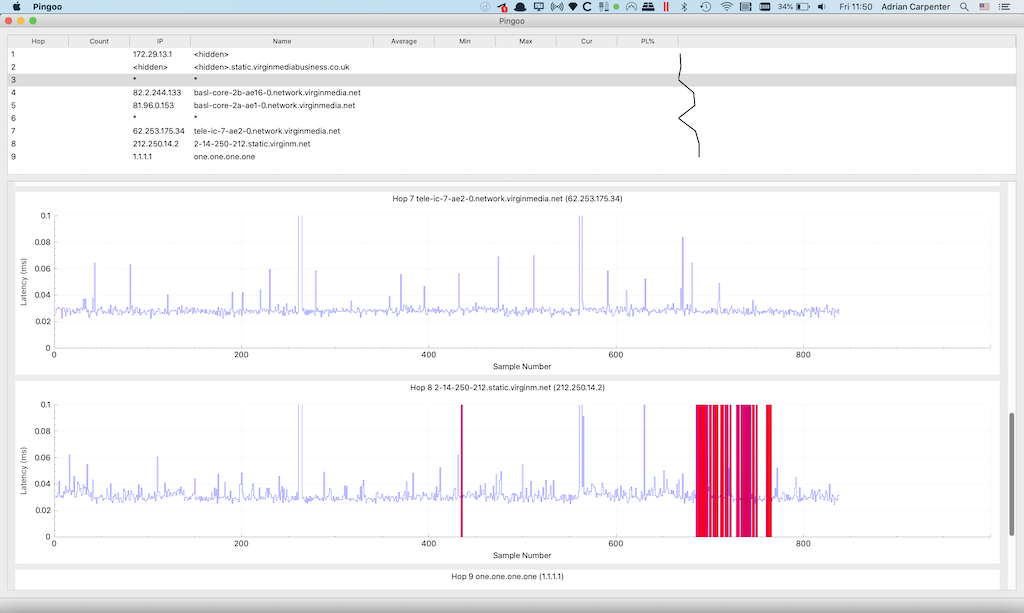The image size is (1024, 613).
Task: Click the Pingoo window title
Action: pos(511,21)
